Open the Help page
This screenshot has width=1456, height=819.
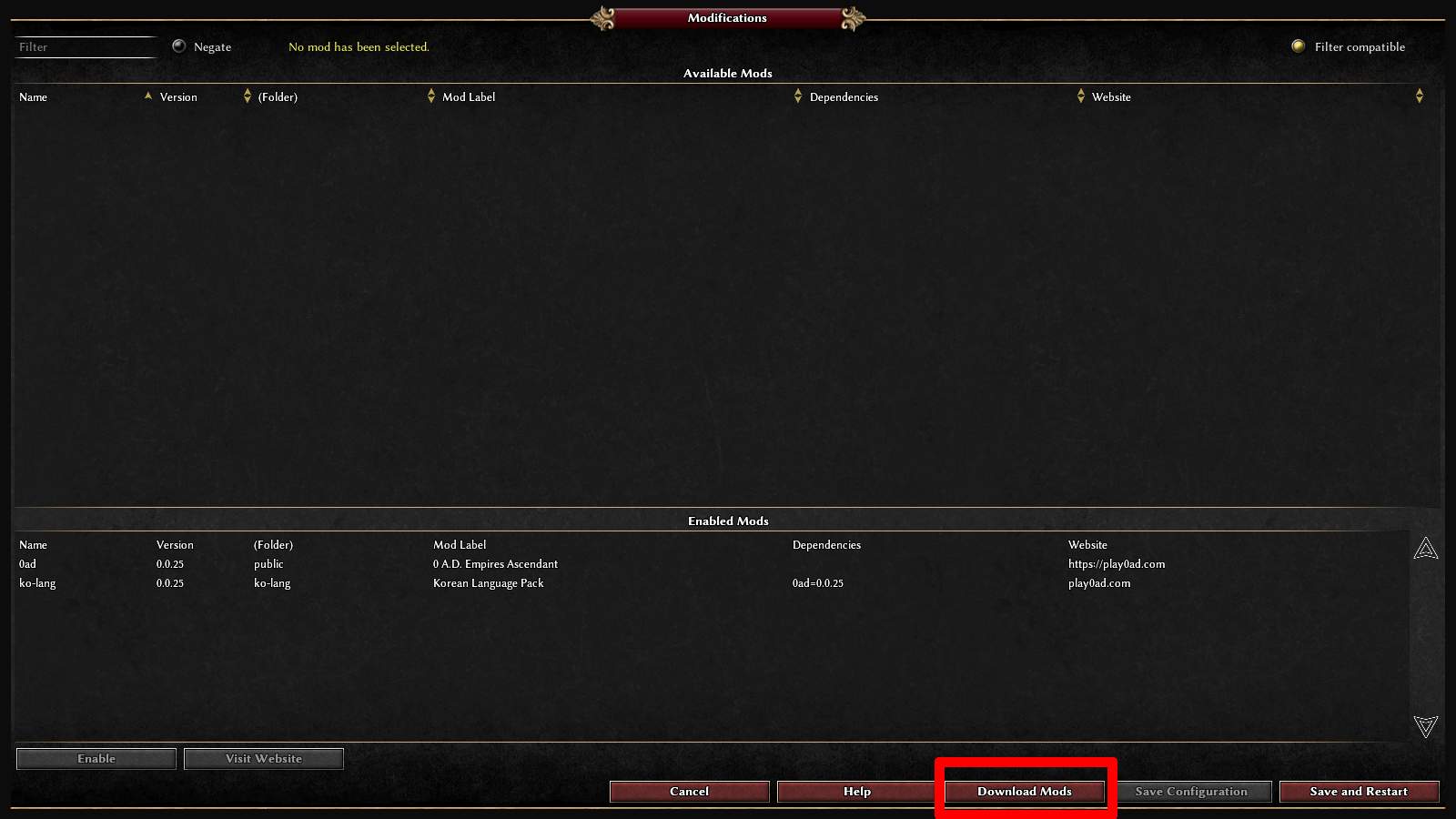[x=857, y=792]
